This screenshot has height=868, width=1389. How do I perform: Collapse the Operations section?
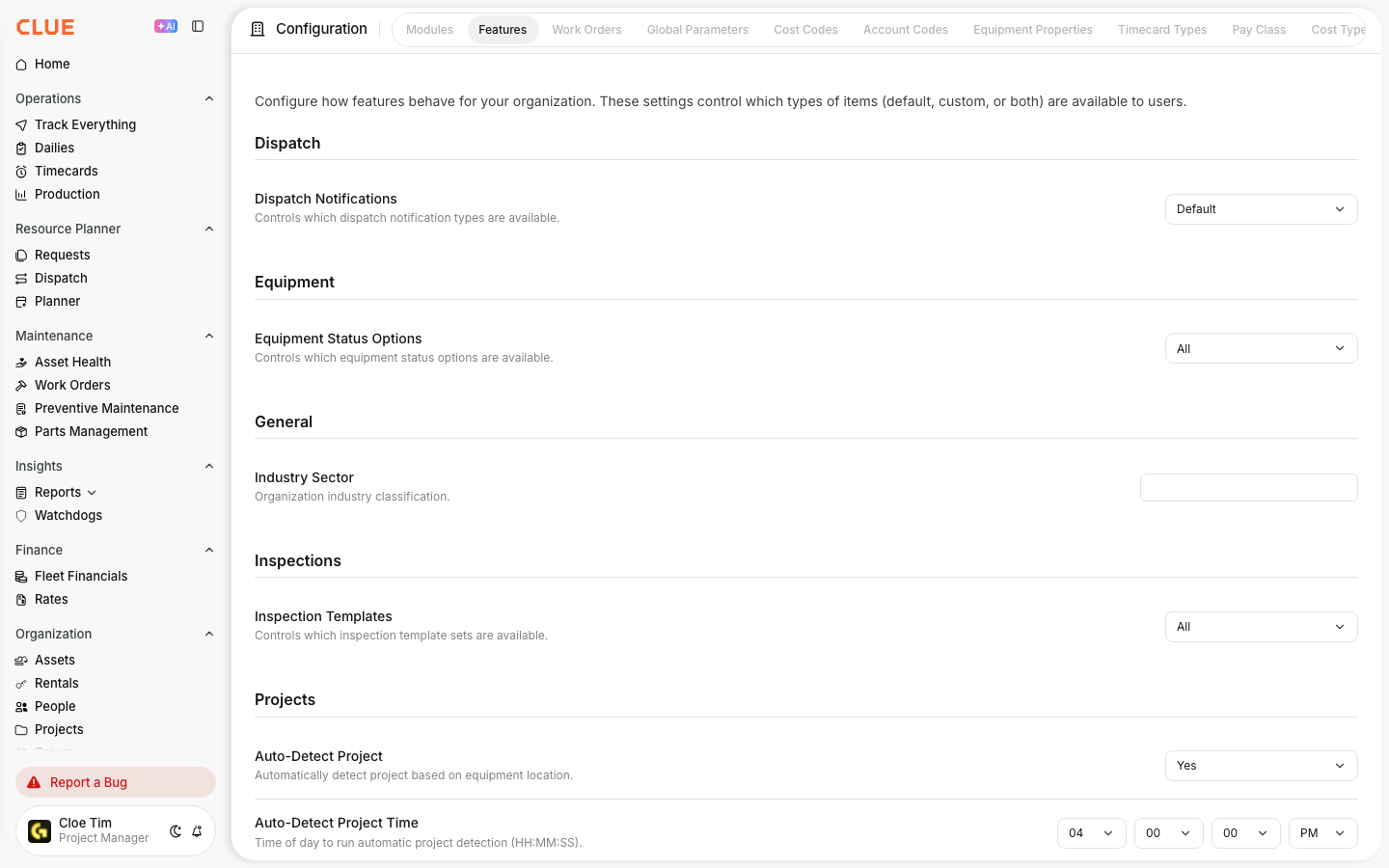click(209, 98)
